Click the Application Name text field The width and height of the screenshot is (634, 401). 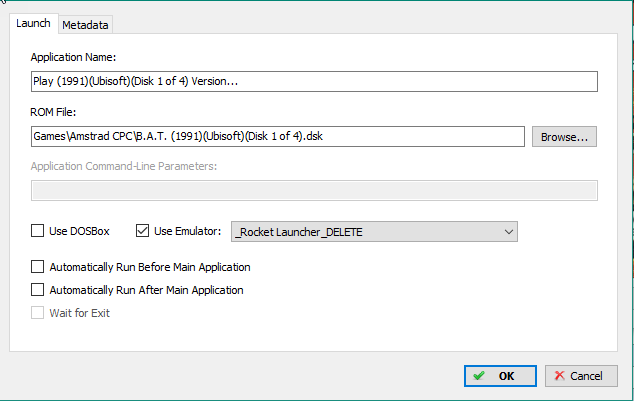[314, 81]
